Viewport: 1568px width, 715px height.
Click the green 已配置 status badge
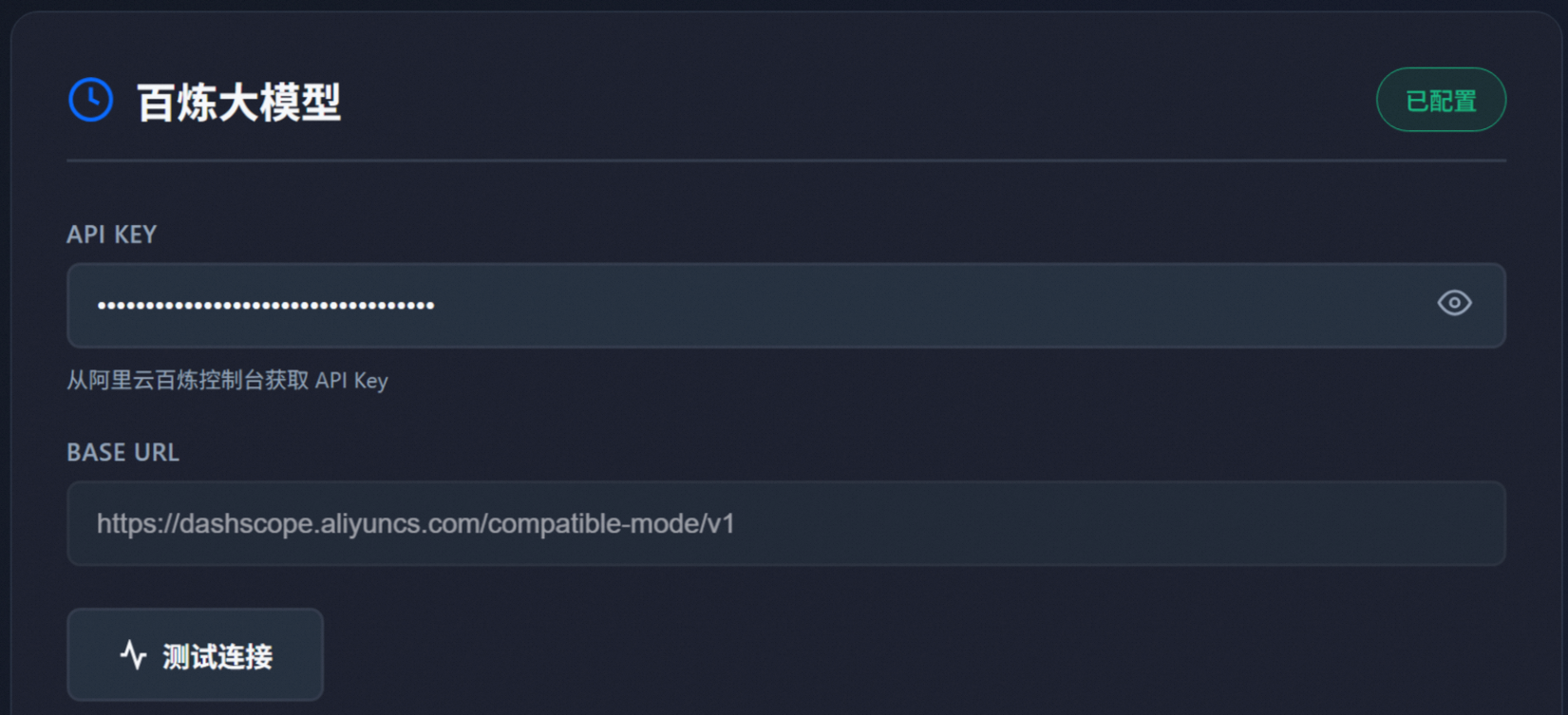coord(1440,100)
